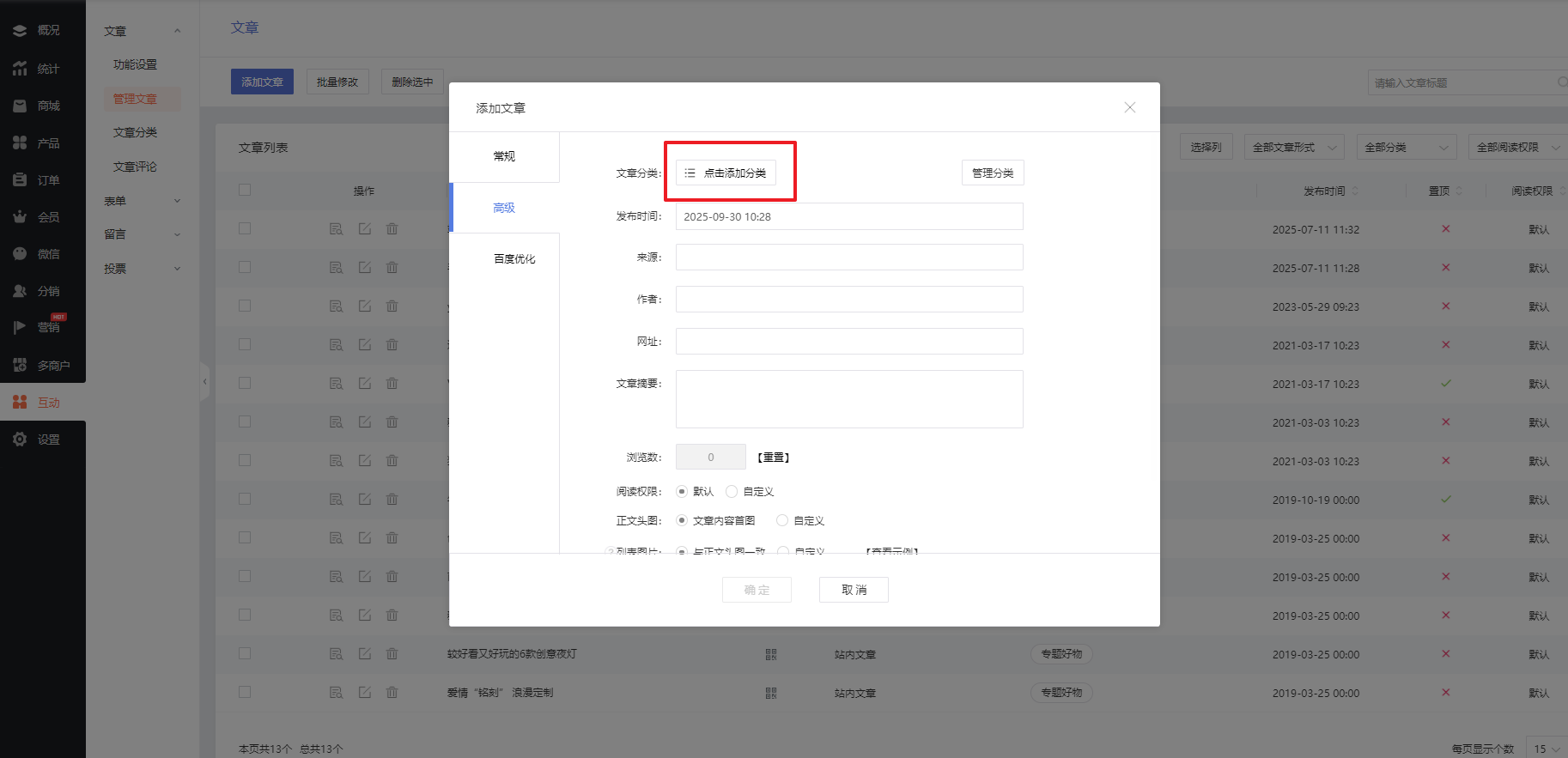The image size is (1568, 758).
Task: Click delete trash icon in first article row
Action: (392, 229)
